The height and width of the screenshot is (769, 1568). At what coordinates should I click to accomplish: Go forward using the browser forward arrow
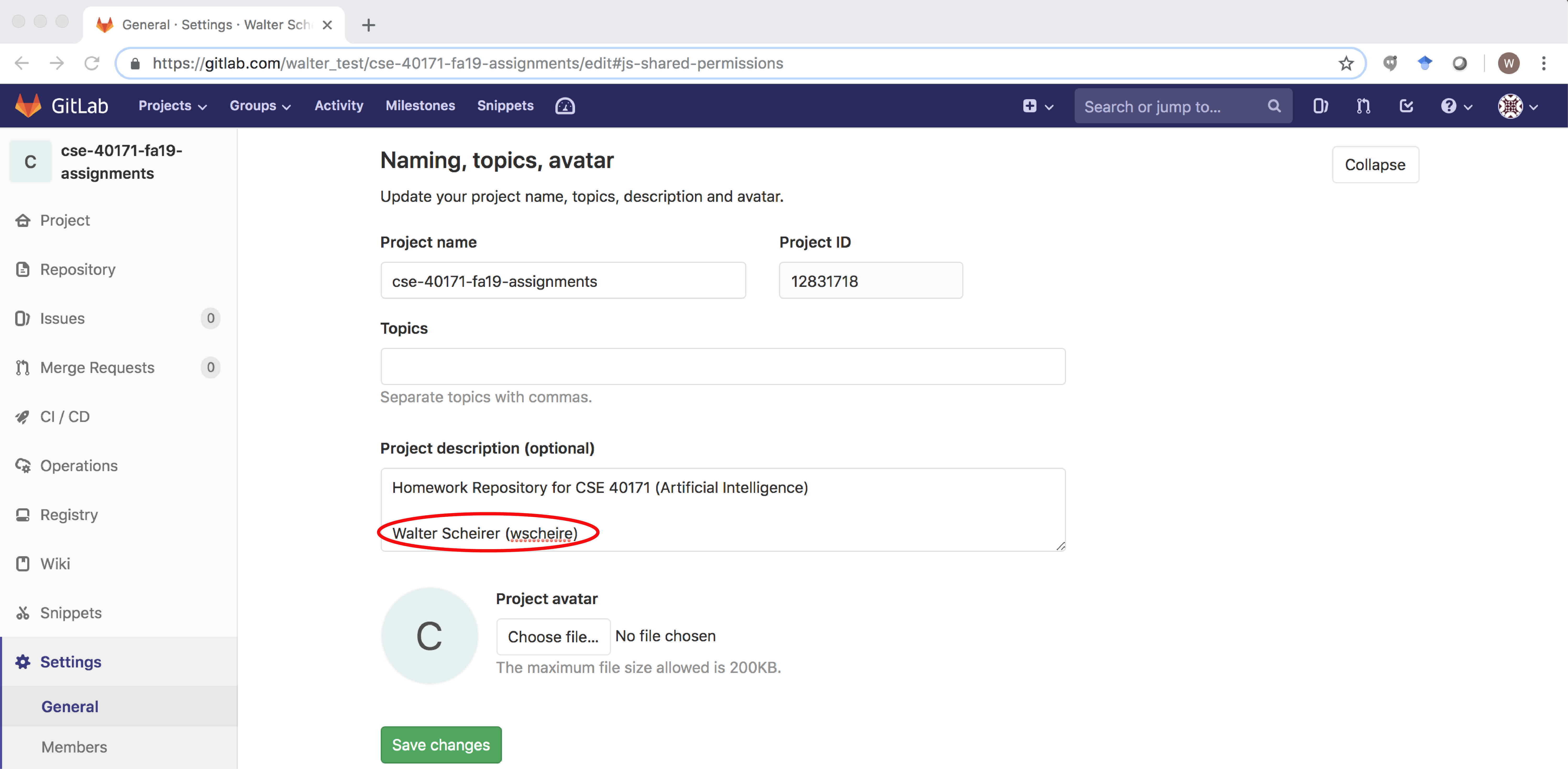click(x=57, y=63)
